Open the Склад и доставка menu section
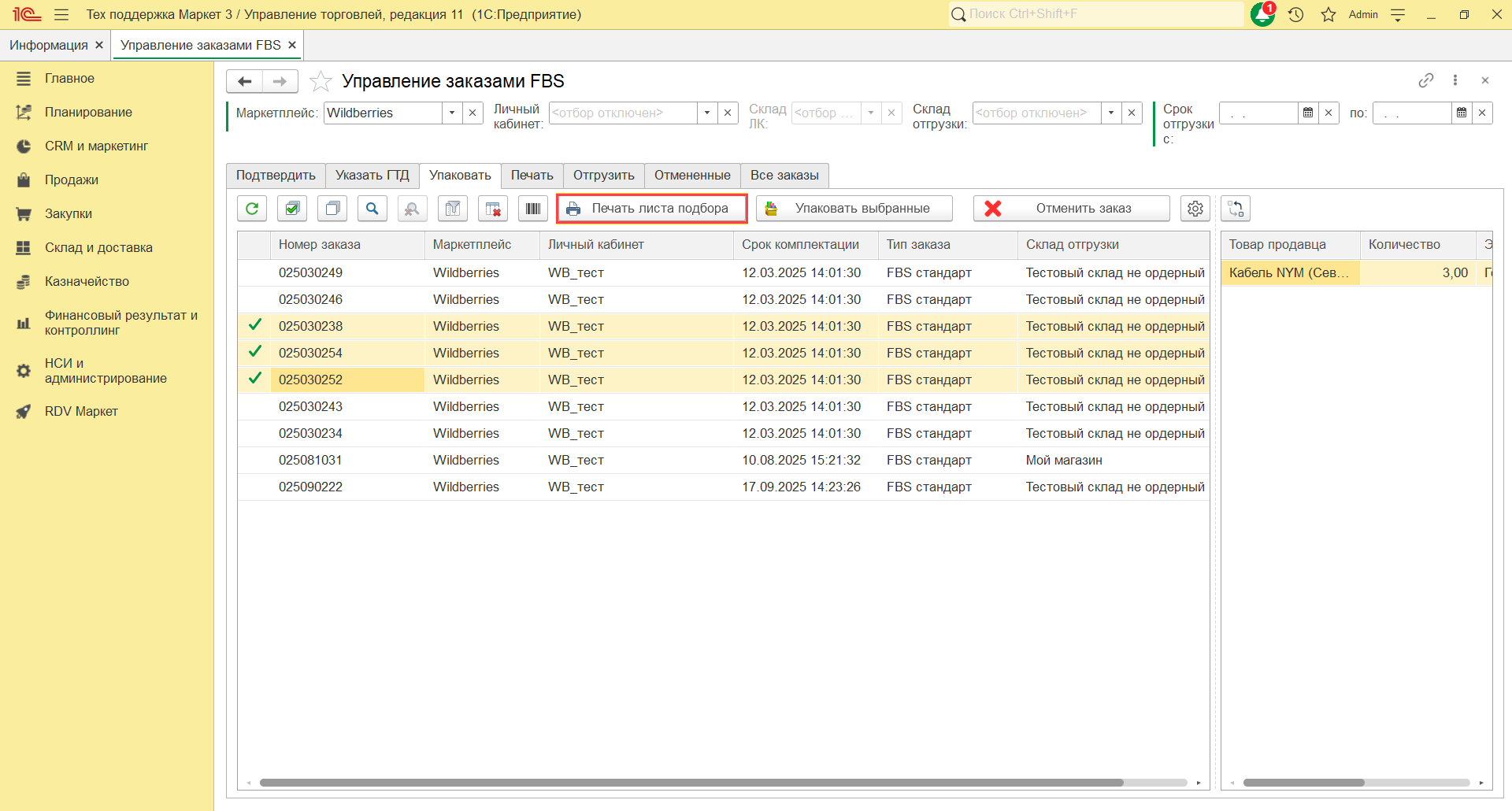This screenshot has height=811, width=1512. coord(98,247)
